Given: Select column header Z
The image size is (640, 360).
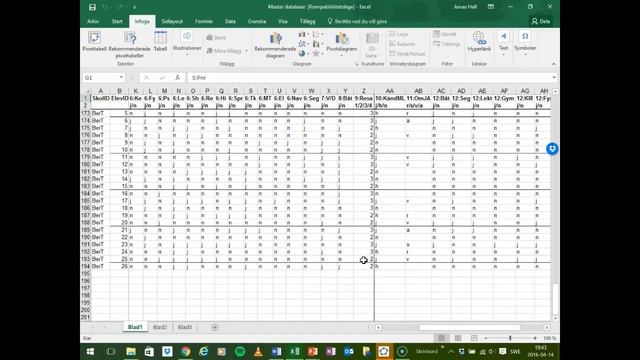Looking at the screenshot, I should click(363, 91).
